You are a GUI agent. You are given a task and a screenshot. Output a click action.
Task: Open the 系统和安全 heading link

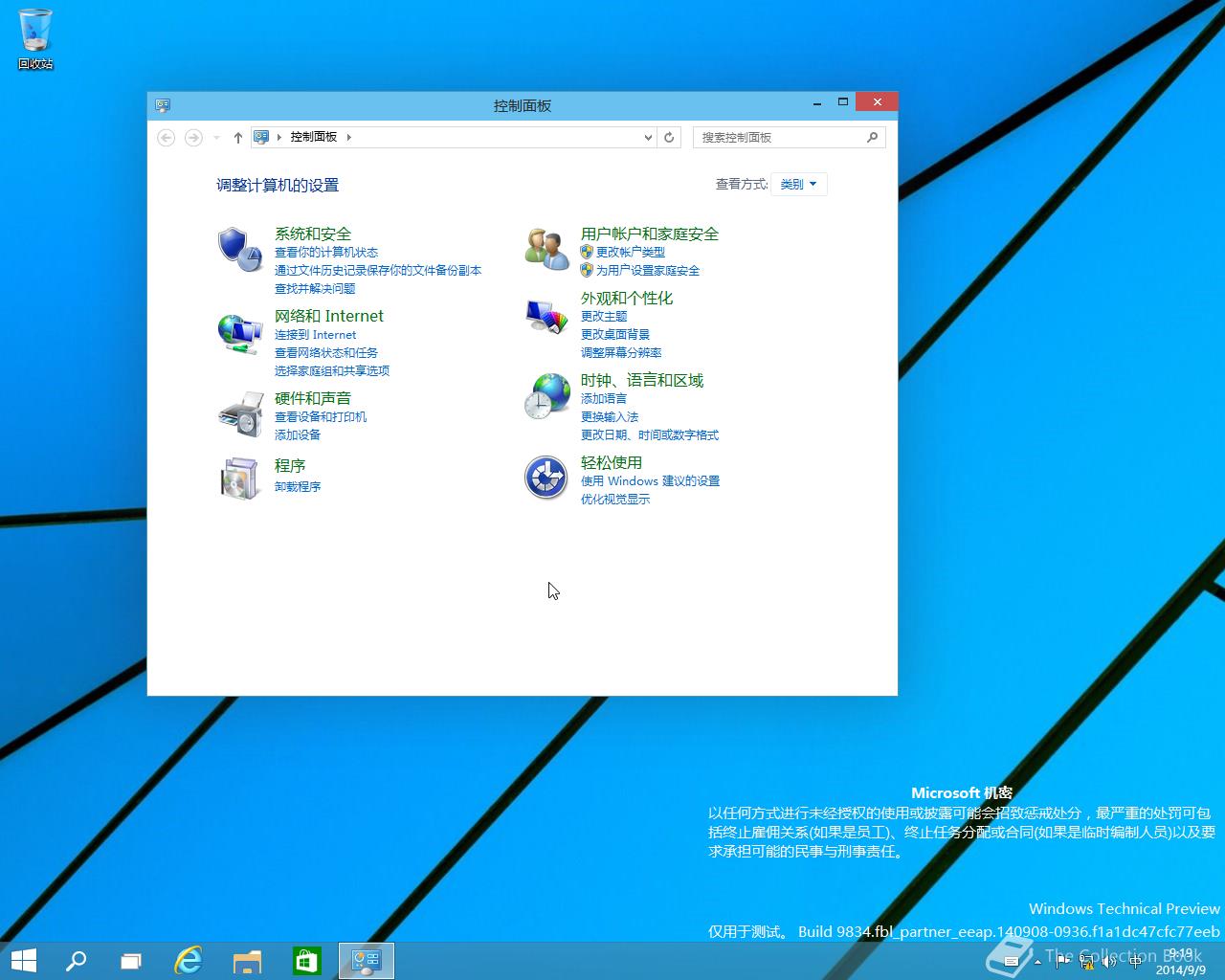tap(313, 234)
